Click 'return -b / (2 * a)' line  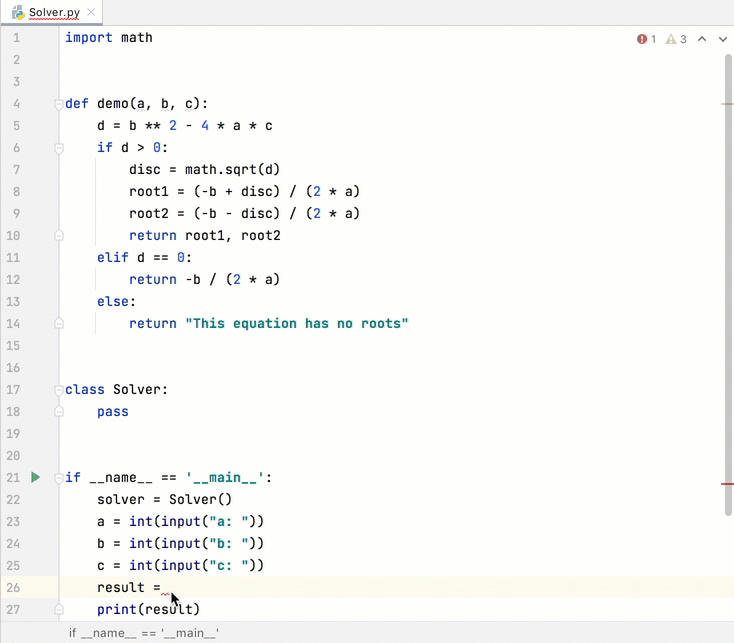pyautogui.click(x=205, y=279)
